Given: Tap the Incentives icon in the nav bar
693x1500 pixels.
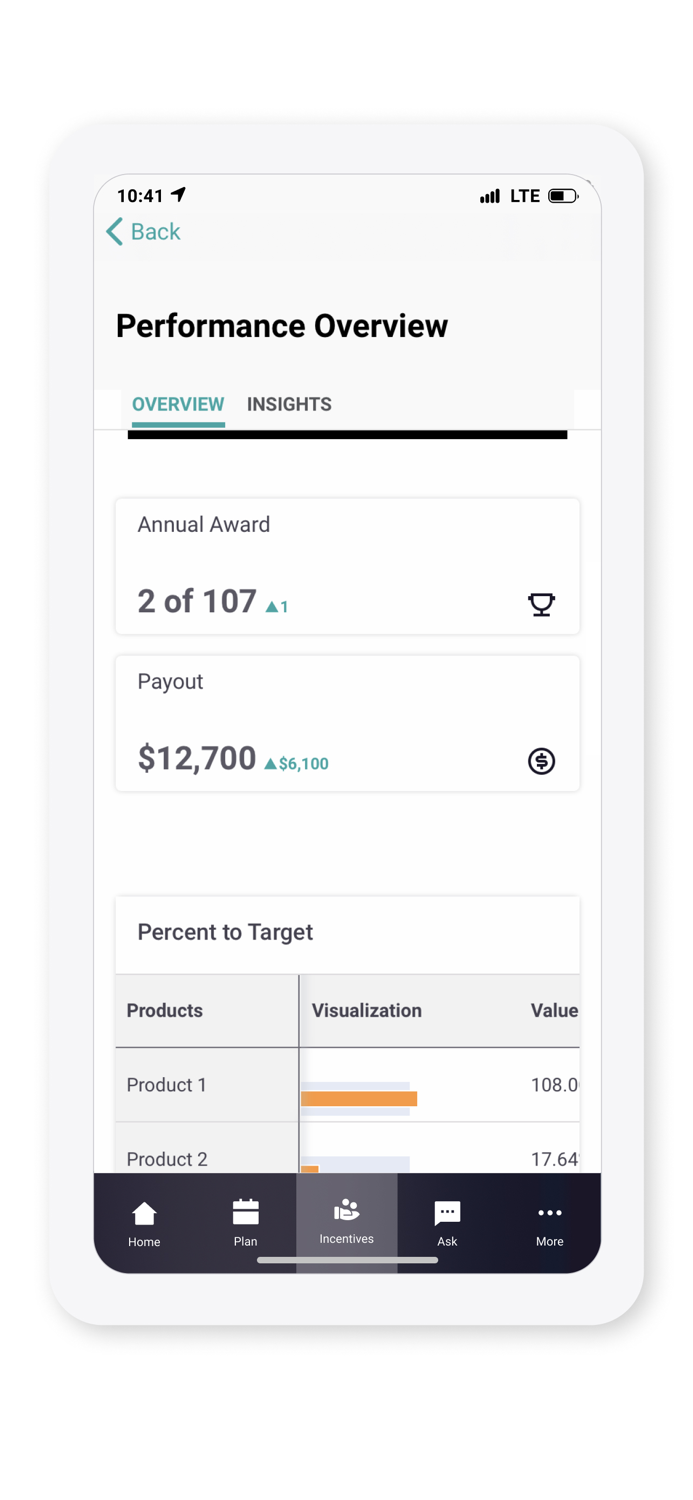Looking at the screenshot, I should 347,1211.
